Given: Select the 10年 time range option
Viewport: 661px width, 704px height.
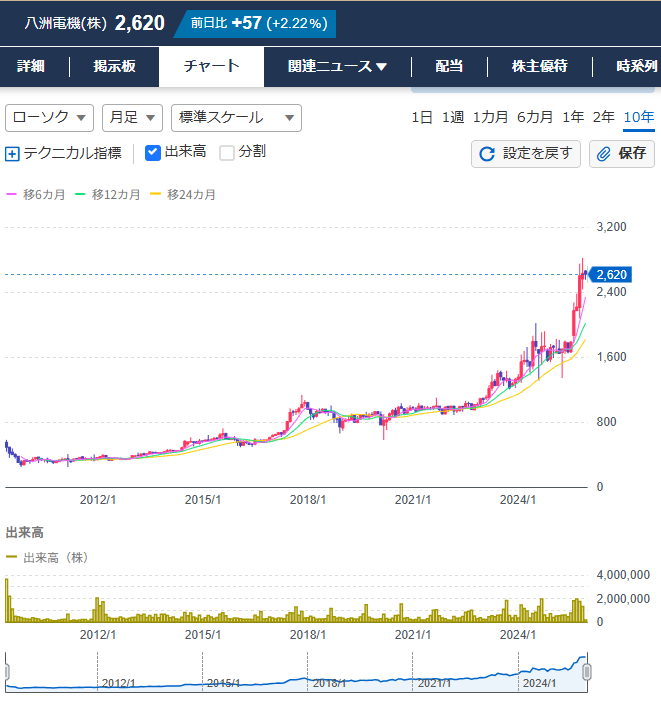Looking at the screenshot, I should [x=638, y=117].
